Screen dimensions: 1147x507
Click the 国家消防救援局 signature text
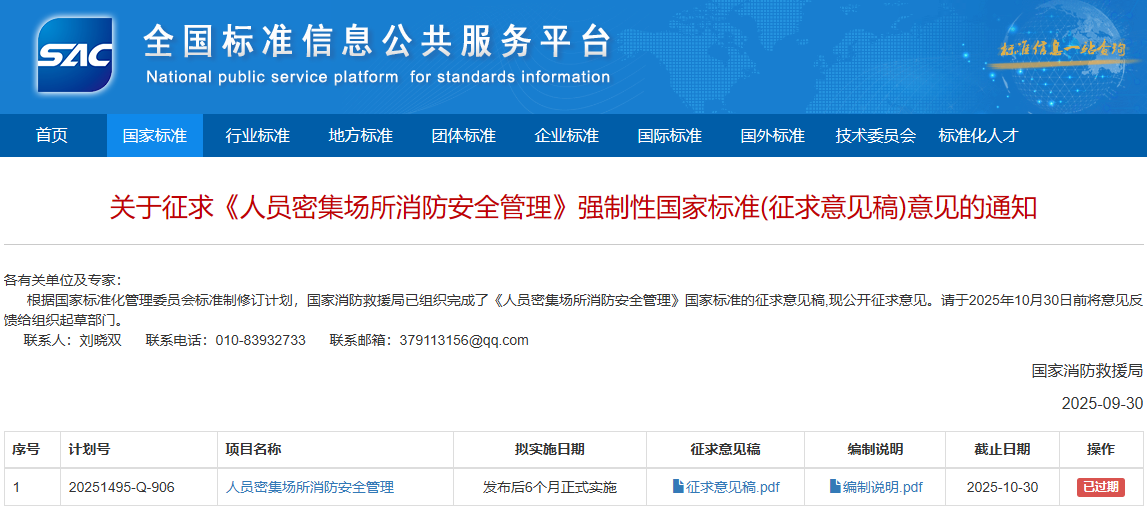1087,370
